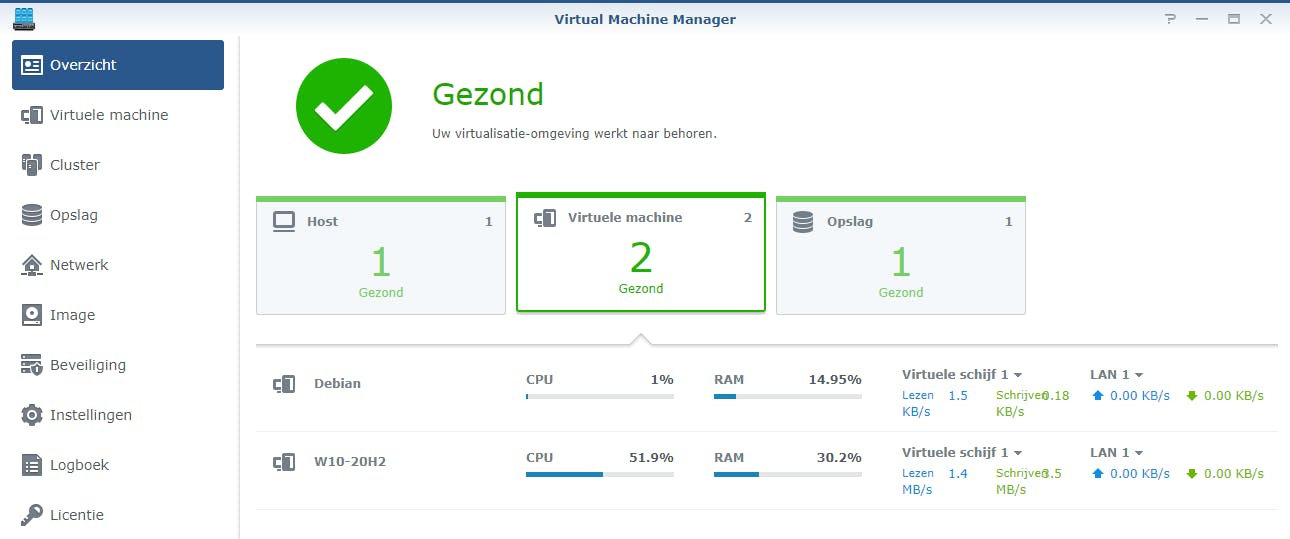This screenshot has width=1290, height=539.
Task: Click the Beveiliging shield icon in sidebar
Action: 32,365
